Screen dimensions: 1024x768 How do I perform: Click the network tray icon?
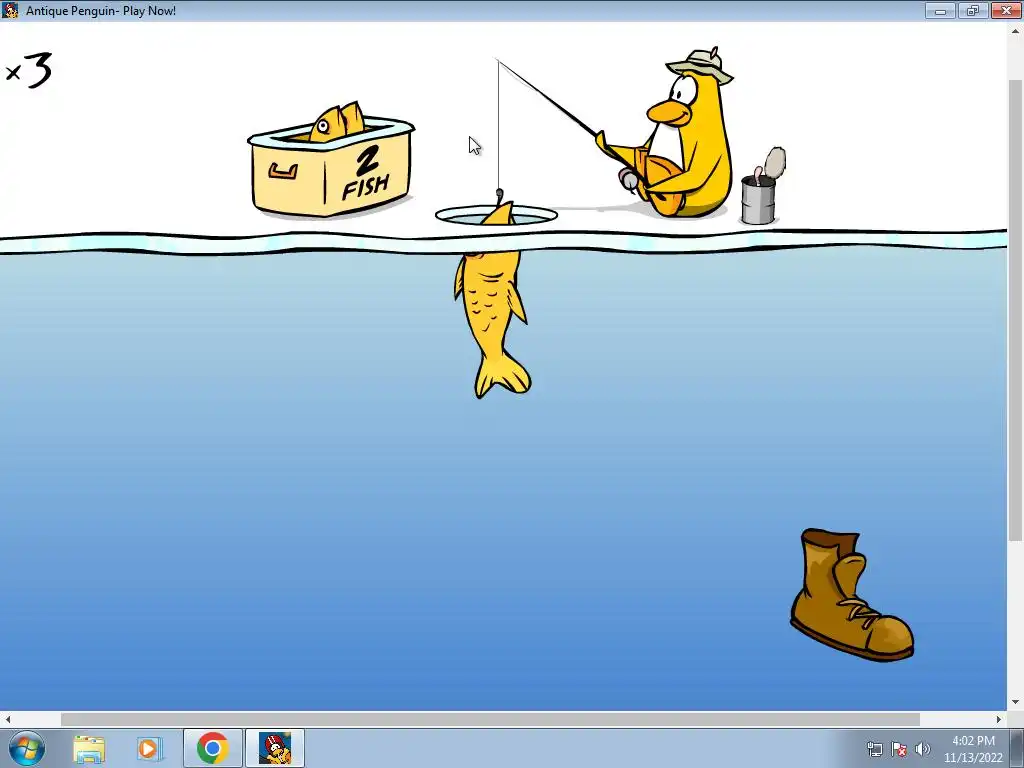875,749
